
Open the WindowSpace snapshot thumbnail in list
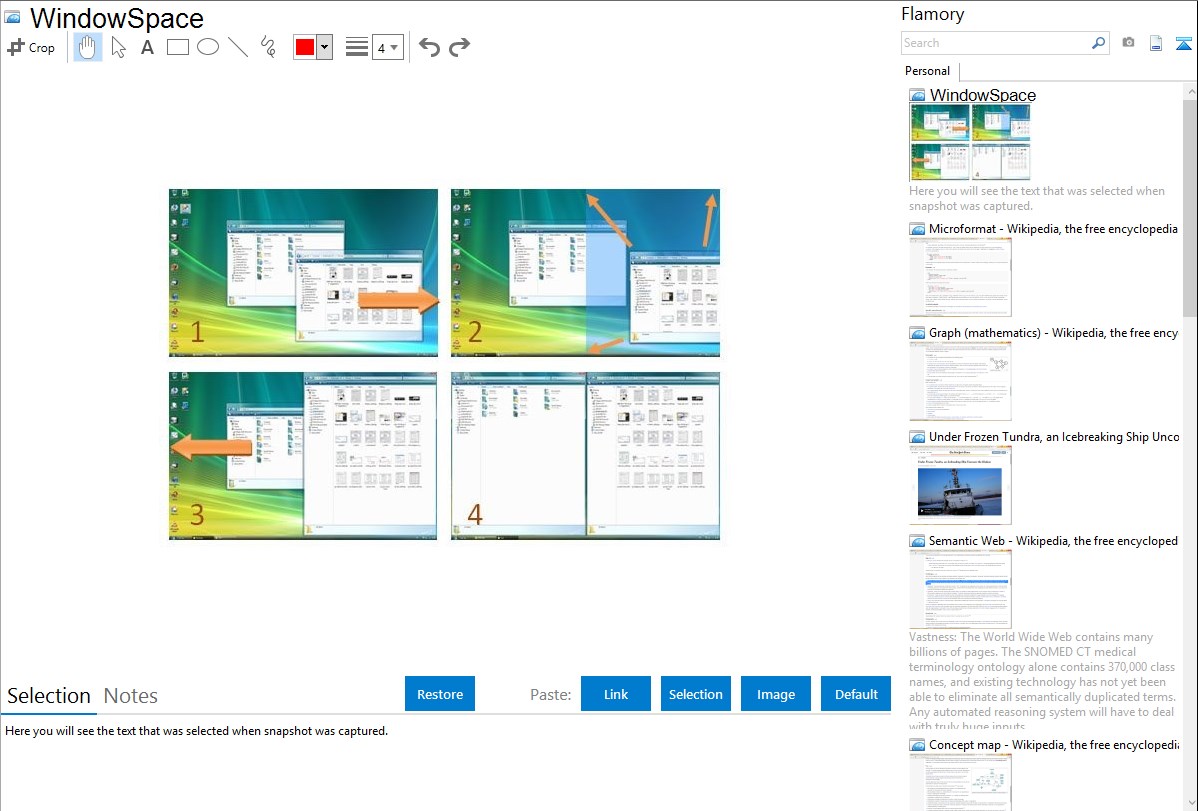click(x=970, y=142)
